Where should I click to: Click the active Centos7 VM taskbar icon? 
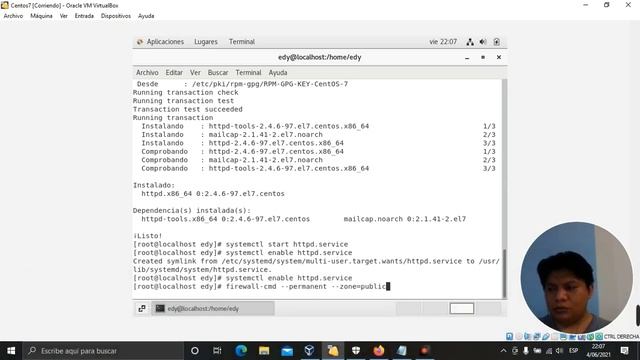pyautogui.click(x=333, y=351)
